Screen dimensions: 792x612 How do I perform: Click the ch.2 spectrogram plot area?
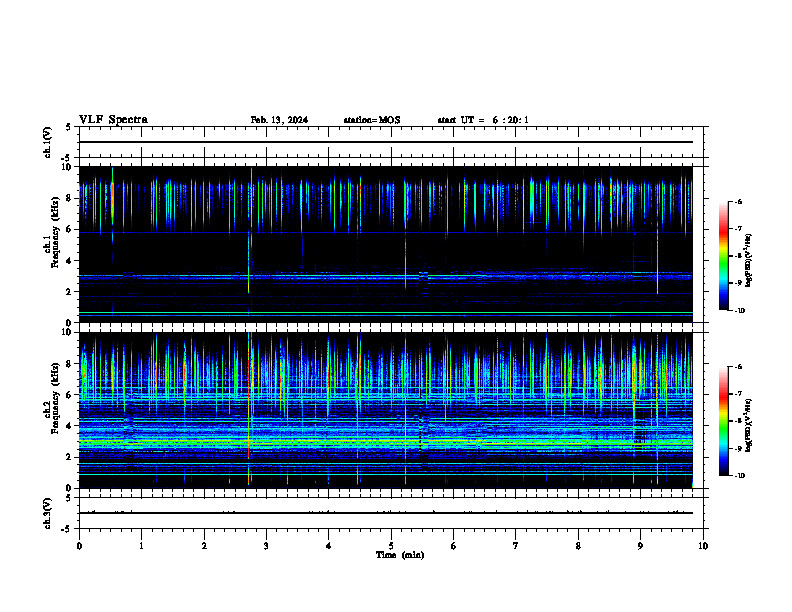(385, 410)
